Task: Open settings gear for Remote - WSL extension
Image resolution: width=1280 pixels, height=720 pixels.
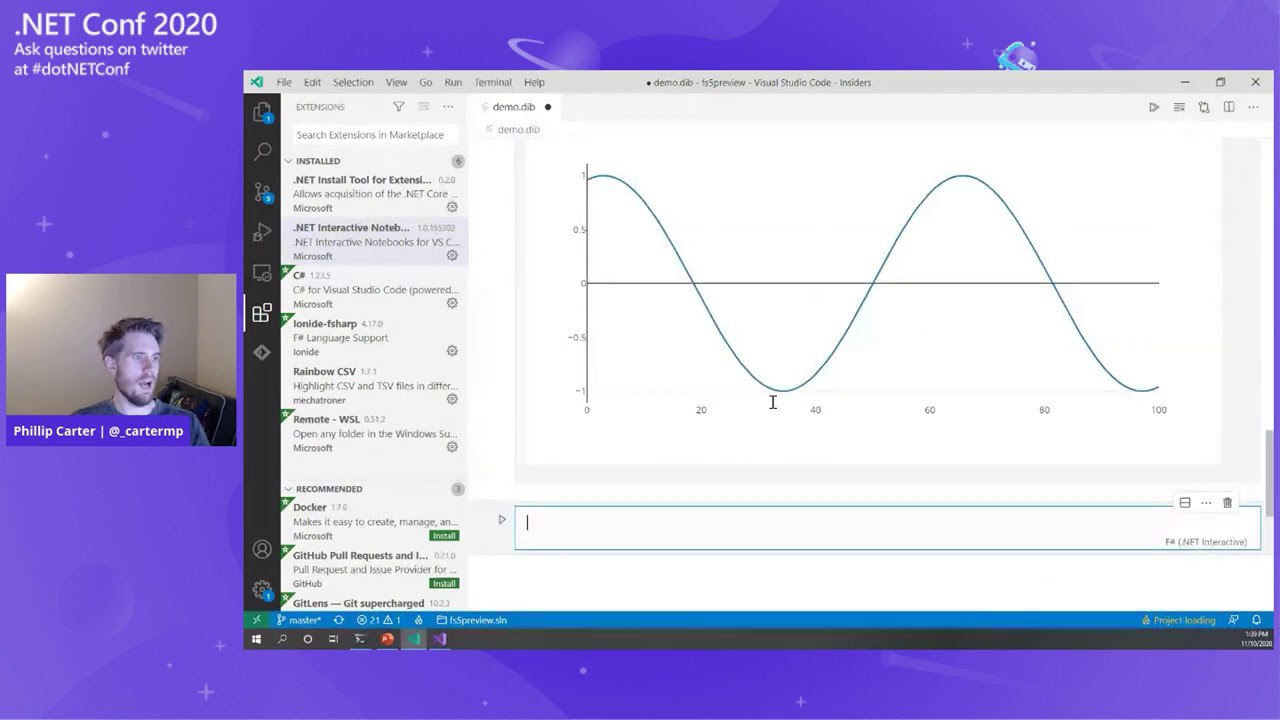Action: 452,447
